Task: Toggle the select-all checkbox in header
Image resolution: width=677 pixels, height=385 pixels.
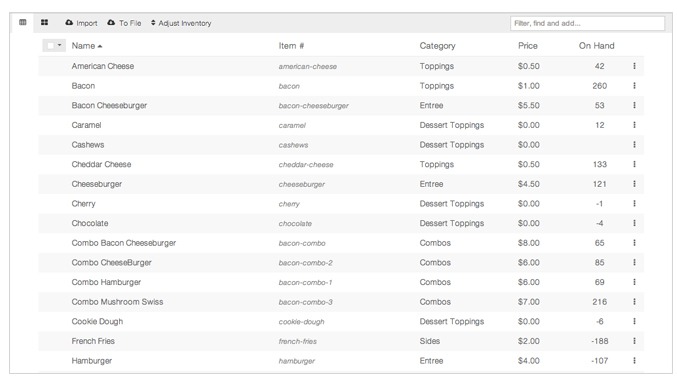Action: 51,45
